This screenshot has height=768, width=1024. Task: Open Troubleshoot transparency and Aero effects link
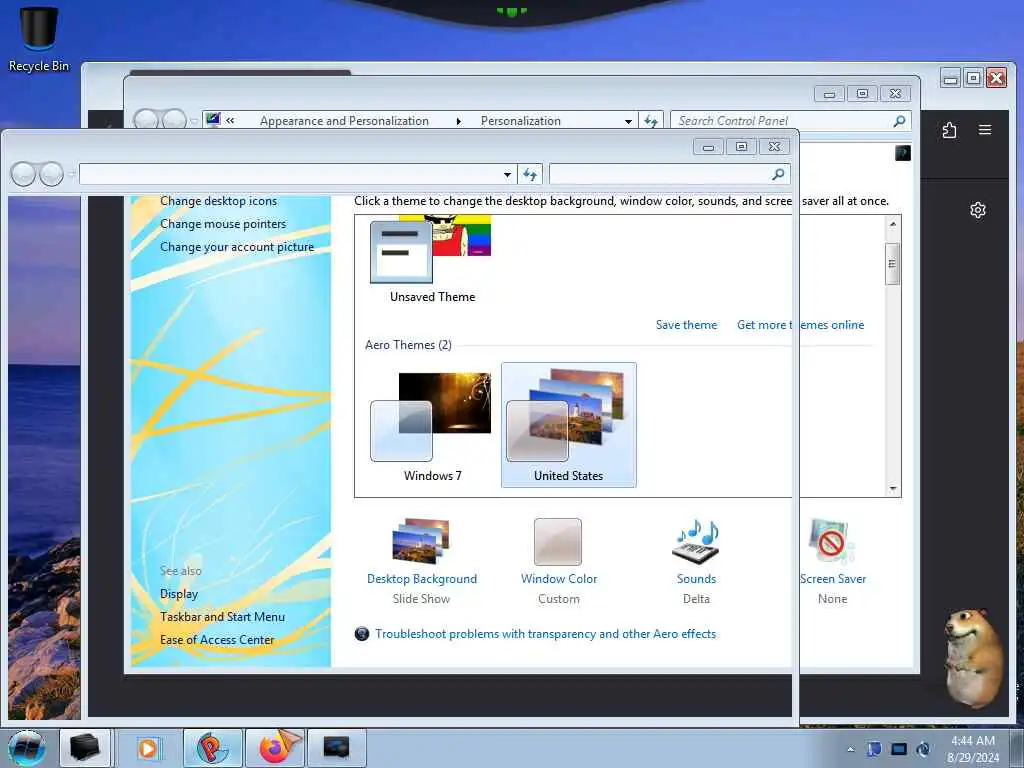(545, 633)
